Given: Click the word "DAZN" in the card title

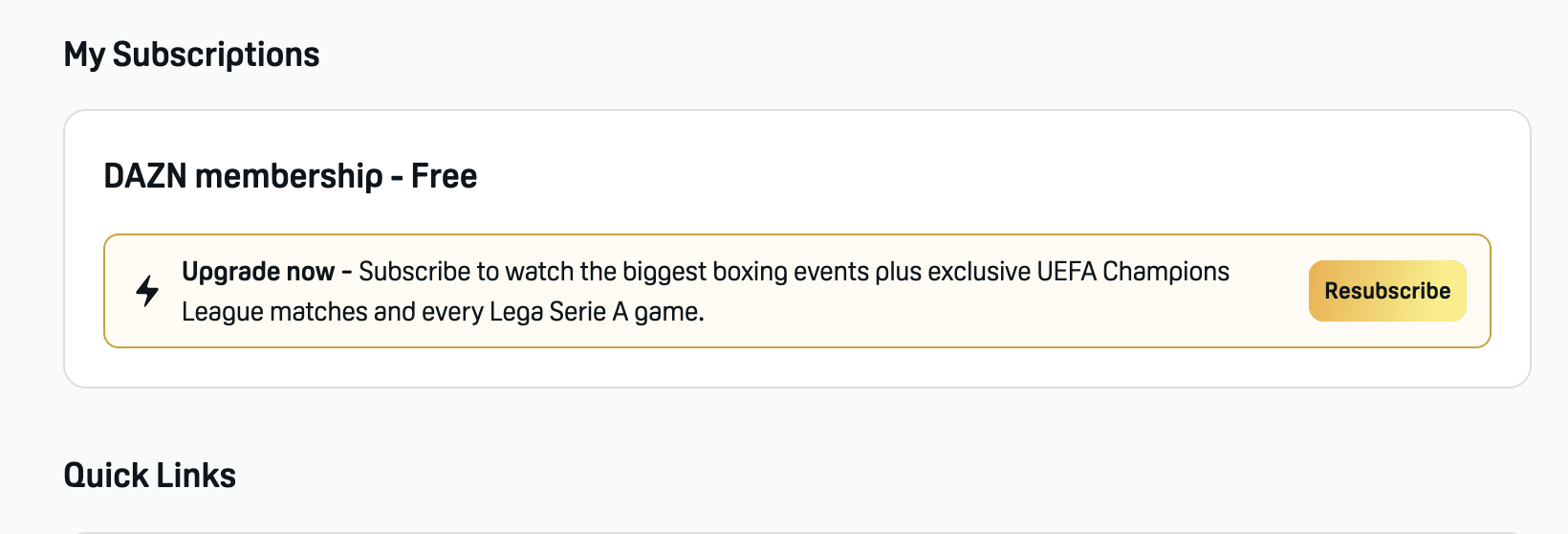Looking at the screenshot, I should click(x=145, y=176).
